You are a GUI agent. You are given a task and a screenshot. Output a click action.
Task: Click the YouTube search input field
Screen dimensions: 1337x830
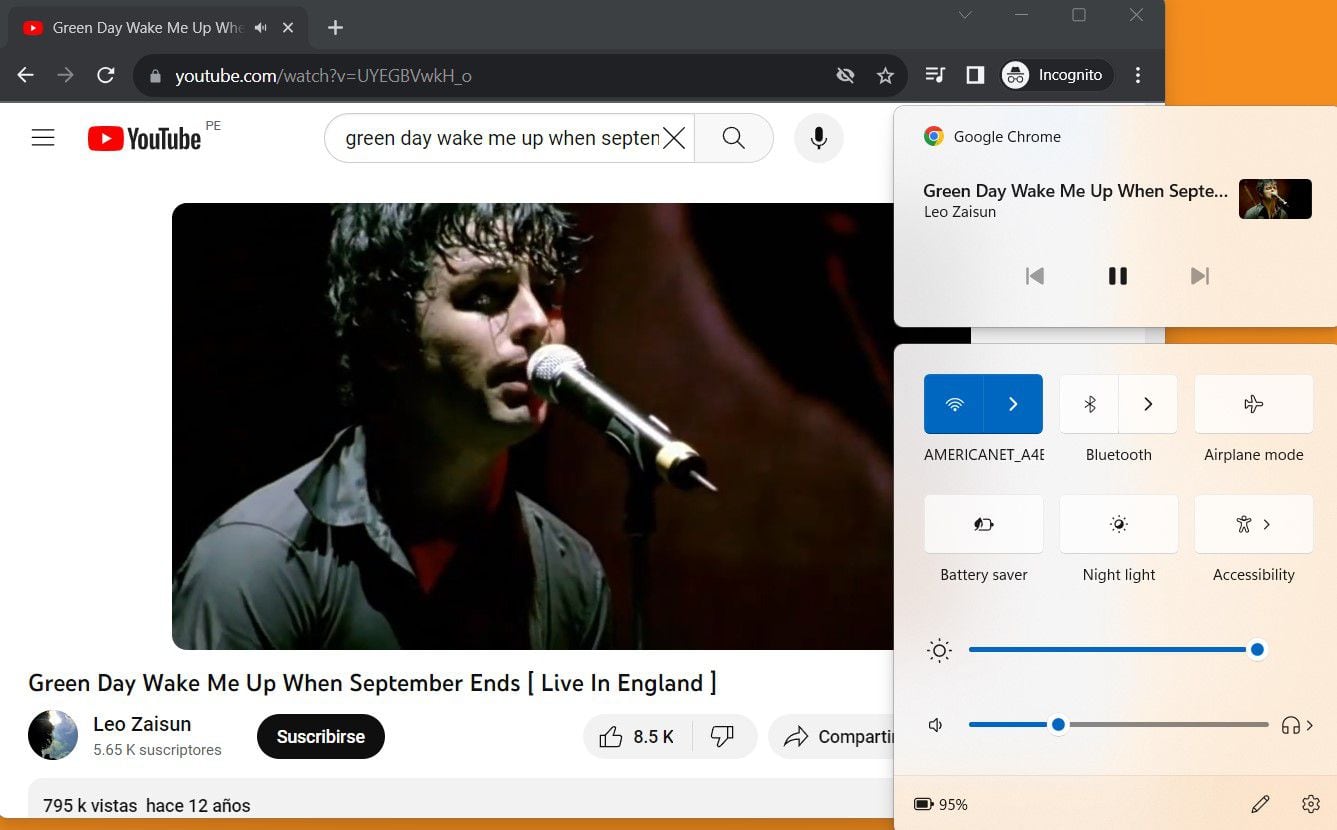(x=500, y=138)
